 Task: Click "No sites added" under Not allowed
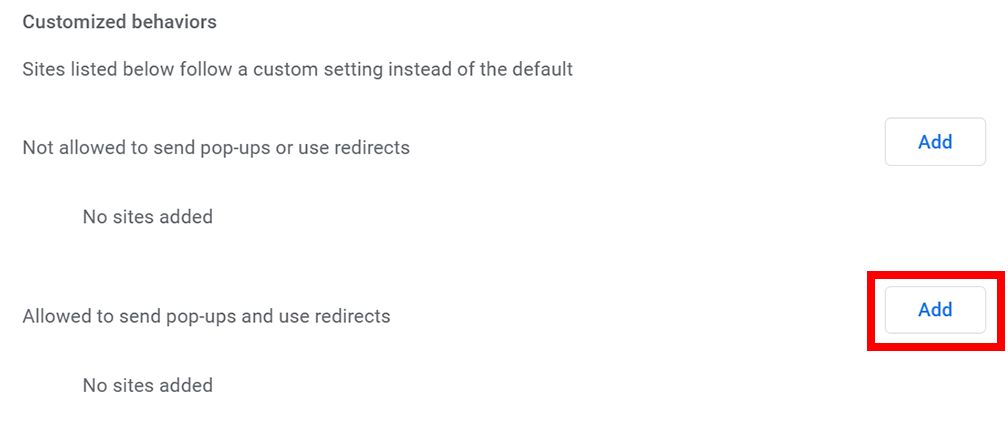(x=148, y=216)
